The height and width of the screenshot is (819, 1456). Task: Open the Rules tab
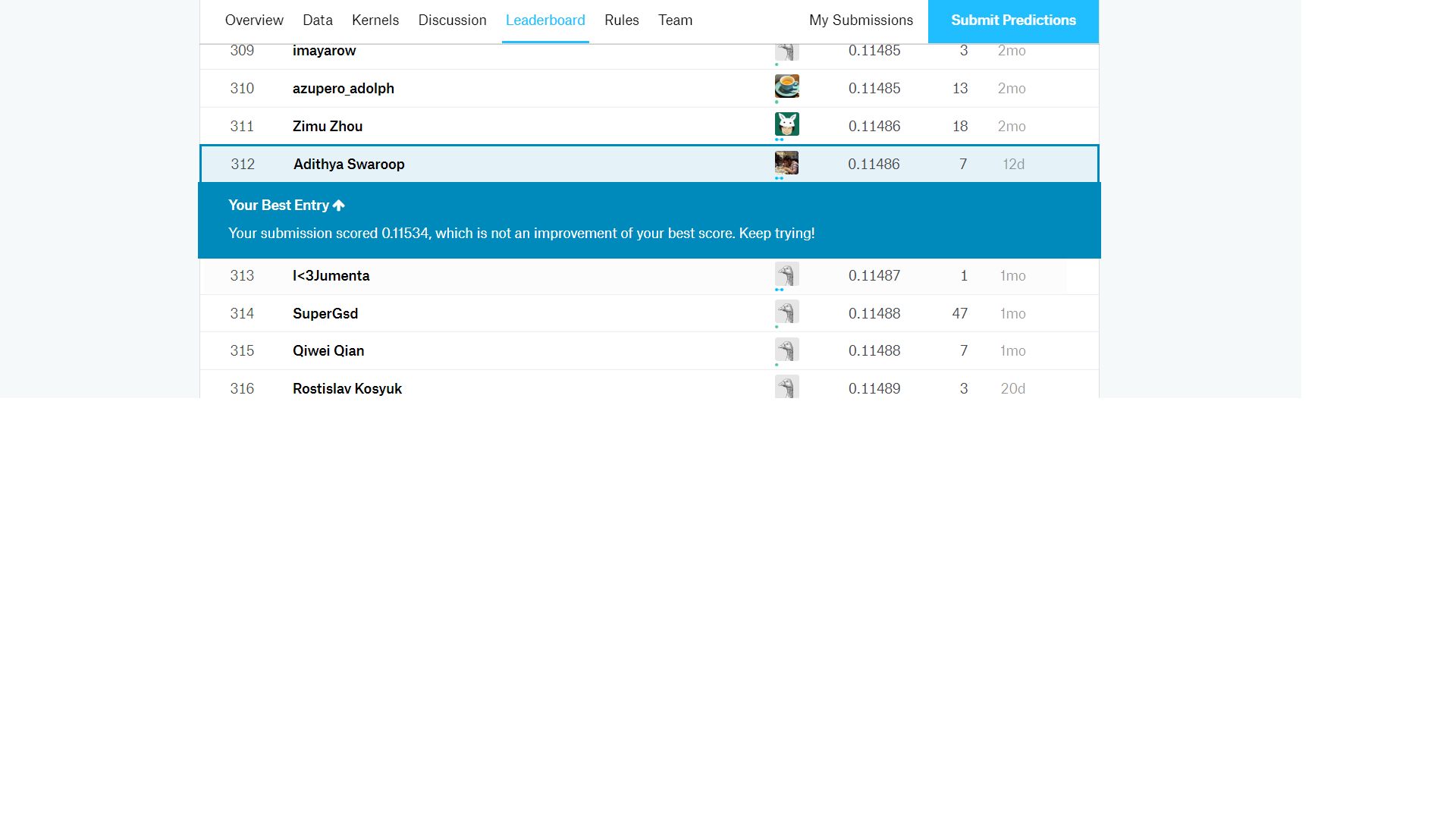pos(621,20)
